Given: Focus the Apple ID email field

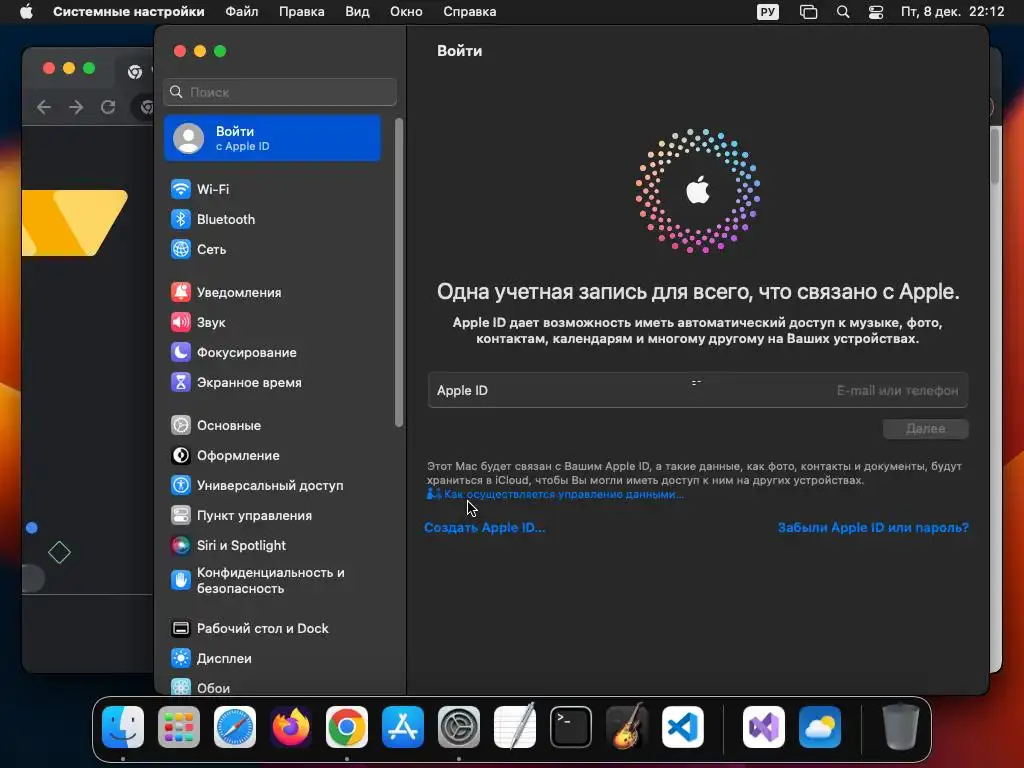Looking at the screenshot, I should 697,391.
